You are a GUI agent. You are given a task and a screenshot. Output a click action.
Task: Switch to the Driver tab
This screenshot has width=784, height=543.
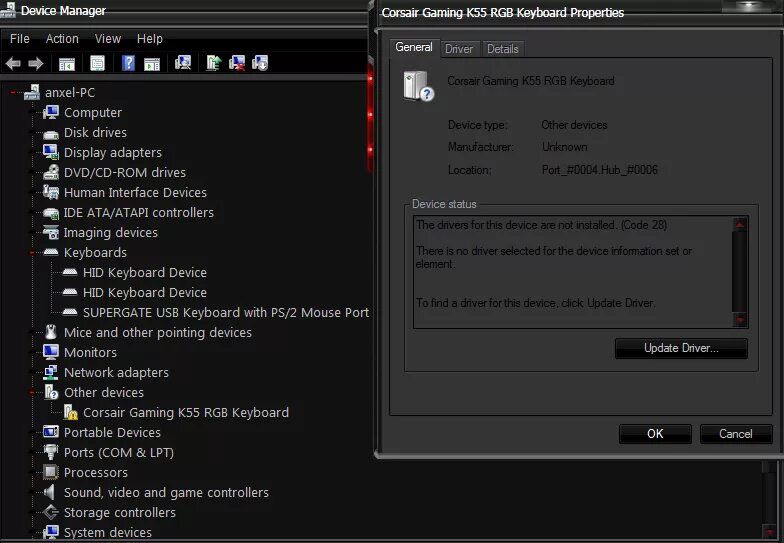458,49
